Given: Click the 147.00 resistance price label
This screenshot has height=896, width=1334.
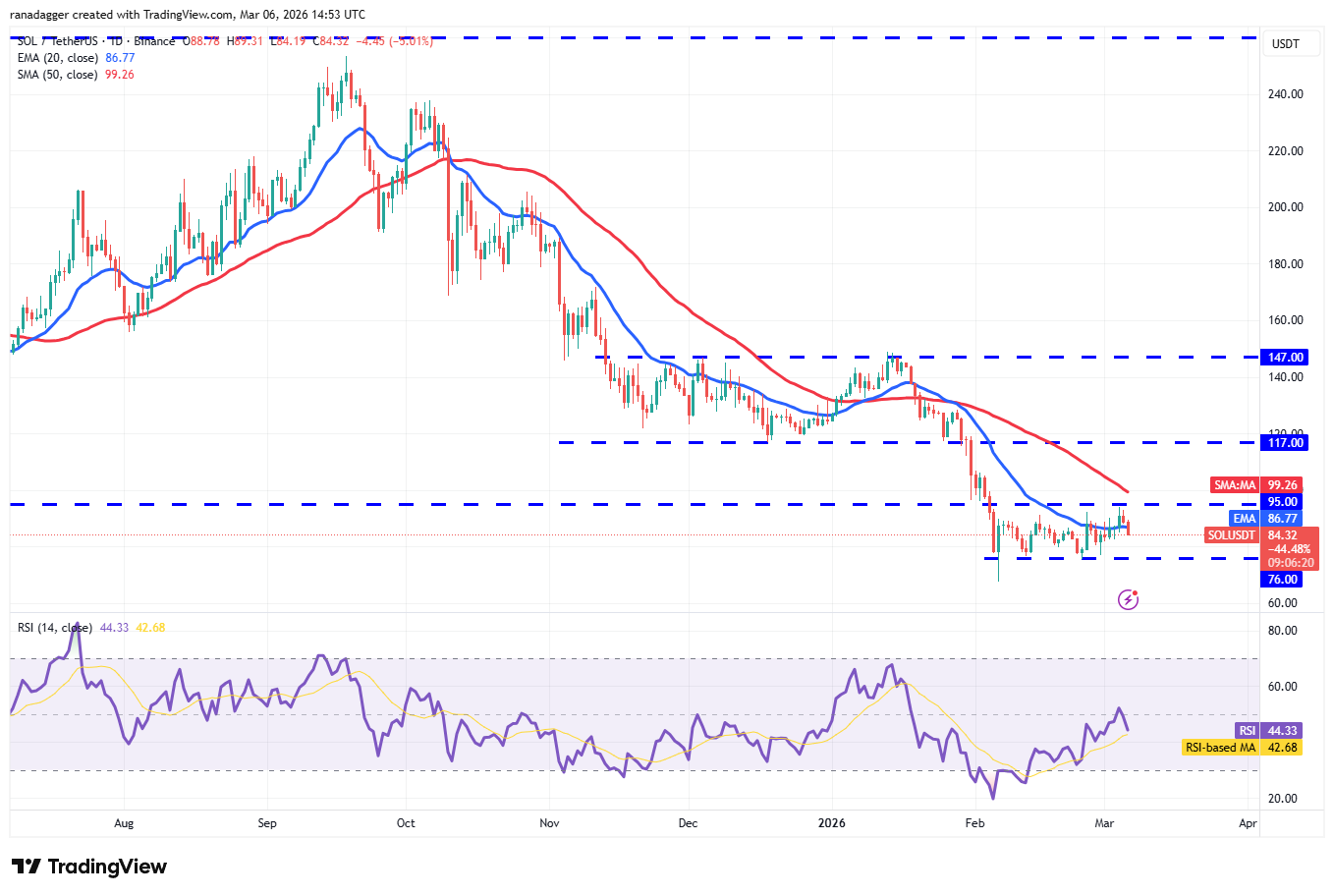Looking at the screenshot, I should (x=1285, y=357).
